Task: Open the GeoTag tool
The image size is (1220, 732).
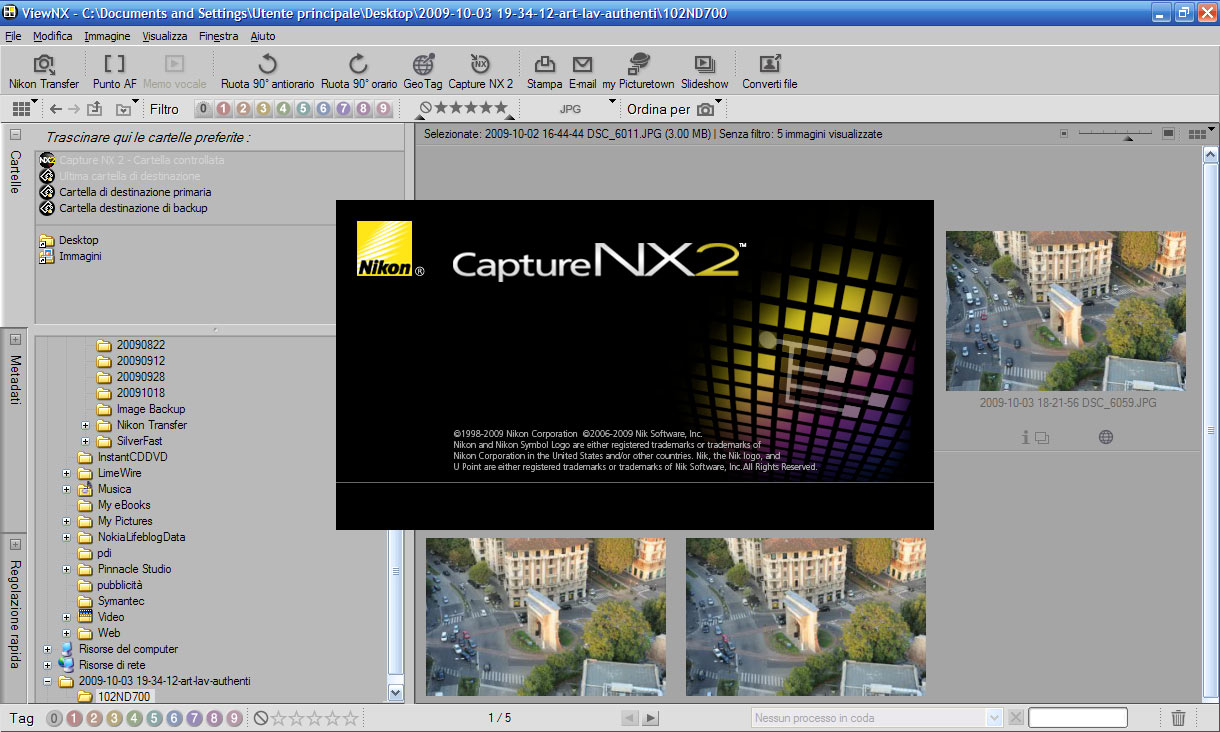Action: pos(423,72)
